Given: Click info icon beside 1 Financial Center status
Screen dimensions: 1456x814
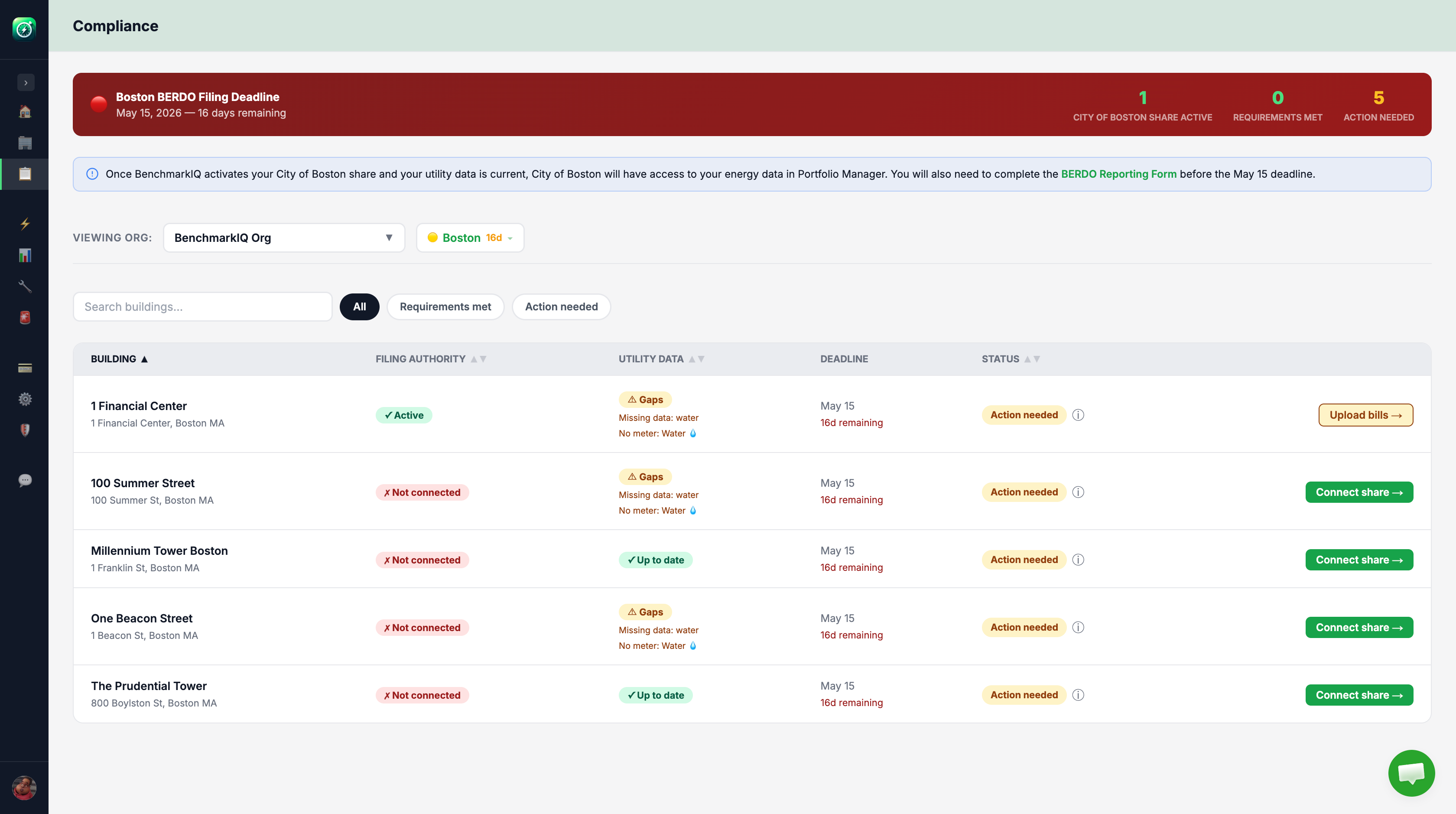Looking at the screenshot, I should pyautogui.click(x=1078, y=415).
